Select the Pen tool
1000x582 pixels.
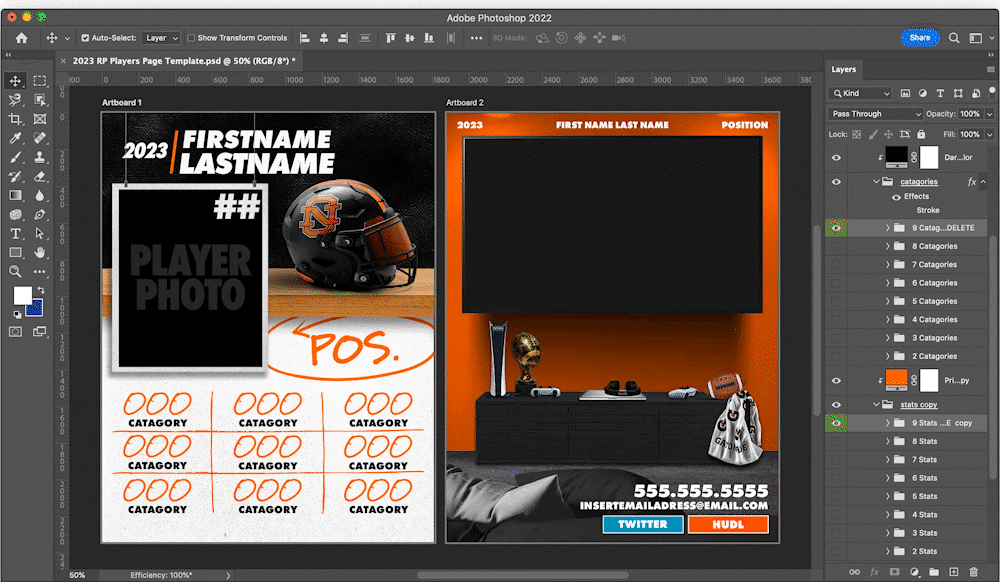(40, 215)
